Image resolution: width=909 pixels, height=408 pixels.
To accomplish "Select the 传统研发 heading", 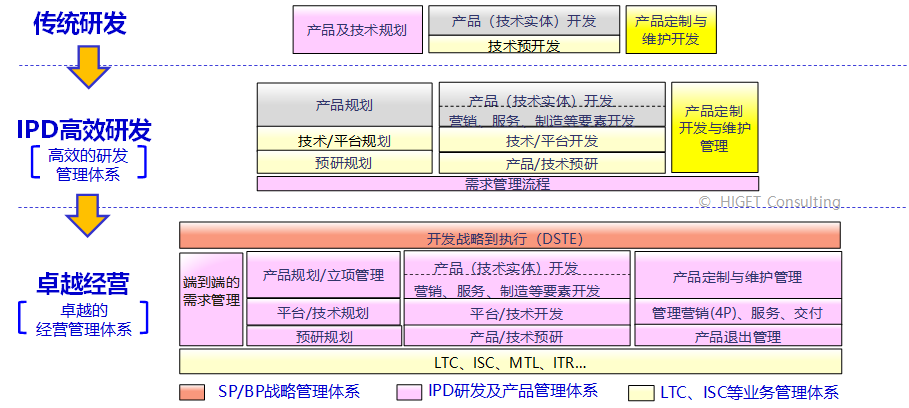I will [x=80, y=24].
